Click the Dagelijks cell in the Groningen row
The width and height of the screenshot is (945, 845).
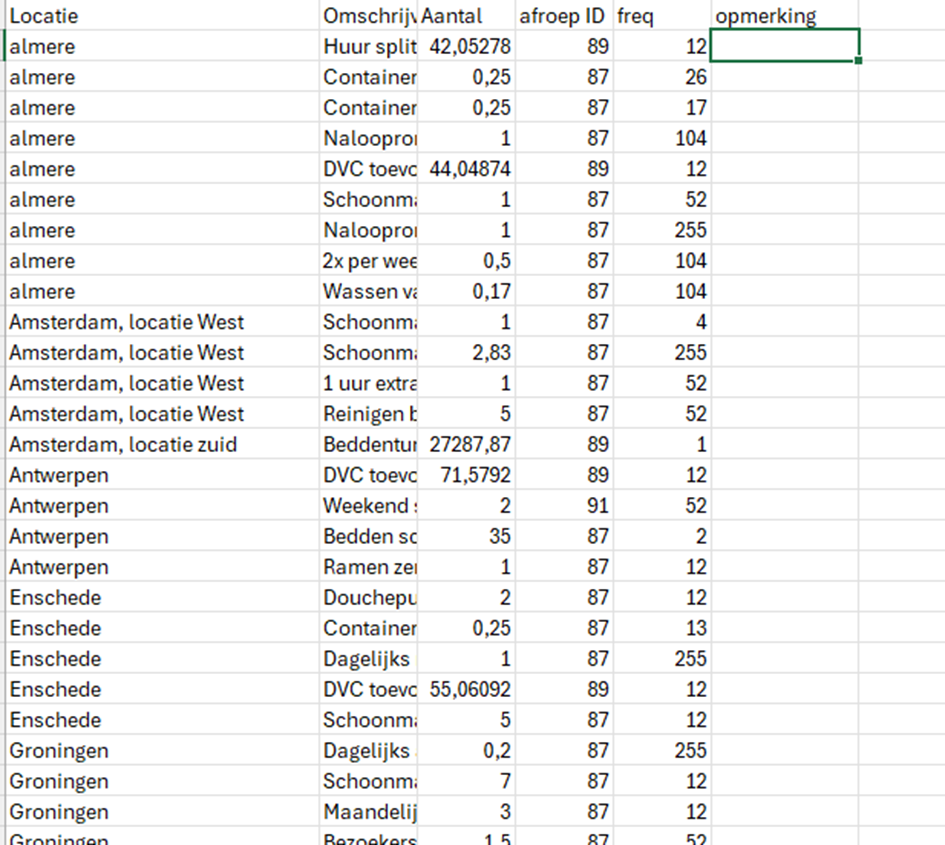368,751
